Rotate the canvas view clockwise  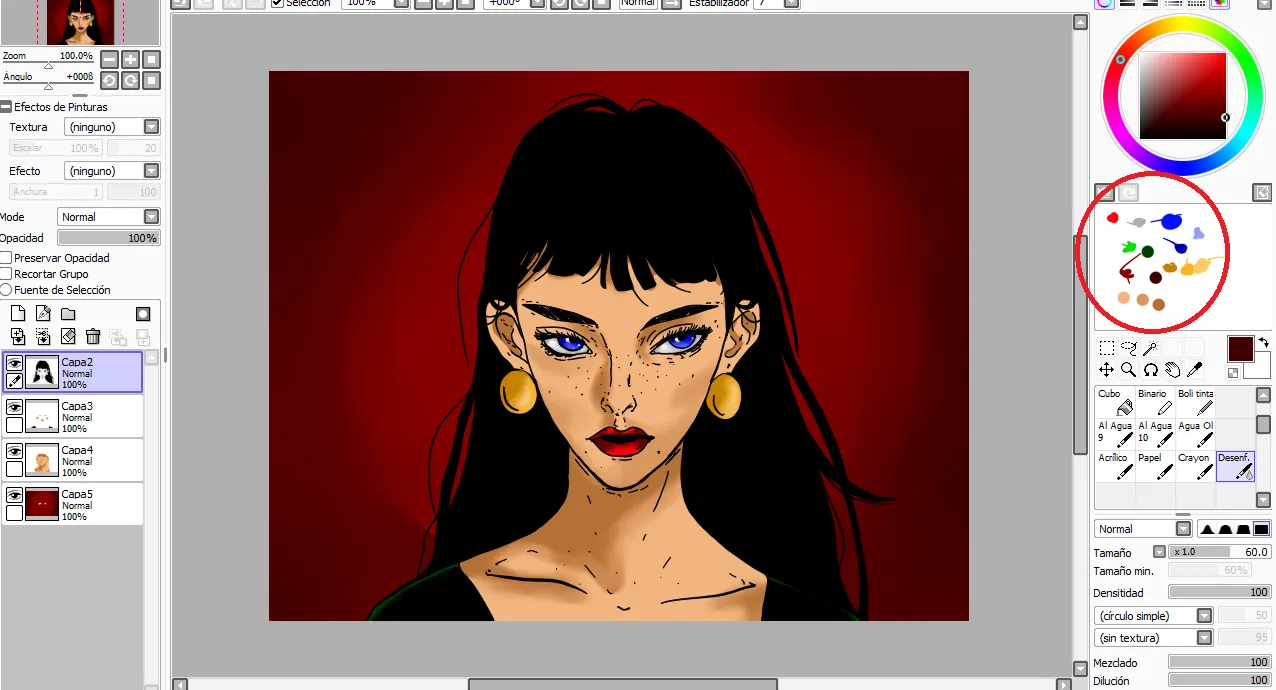(130, 80)
